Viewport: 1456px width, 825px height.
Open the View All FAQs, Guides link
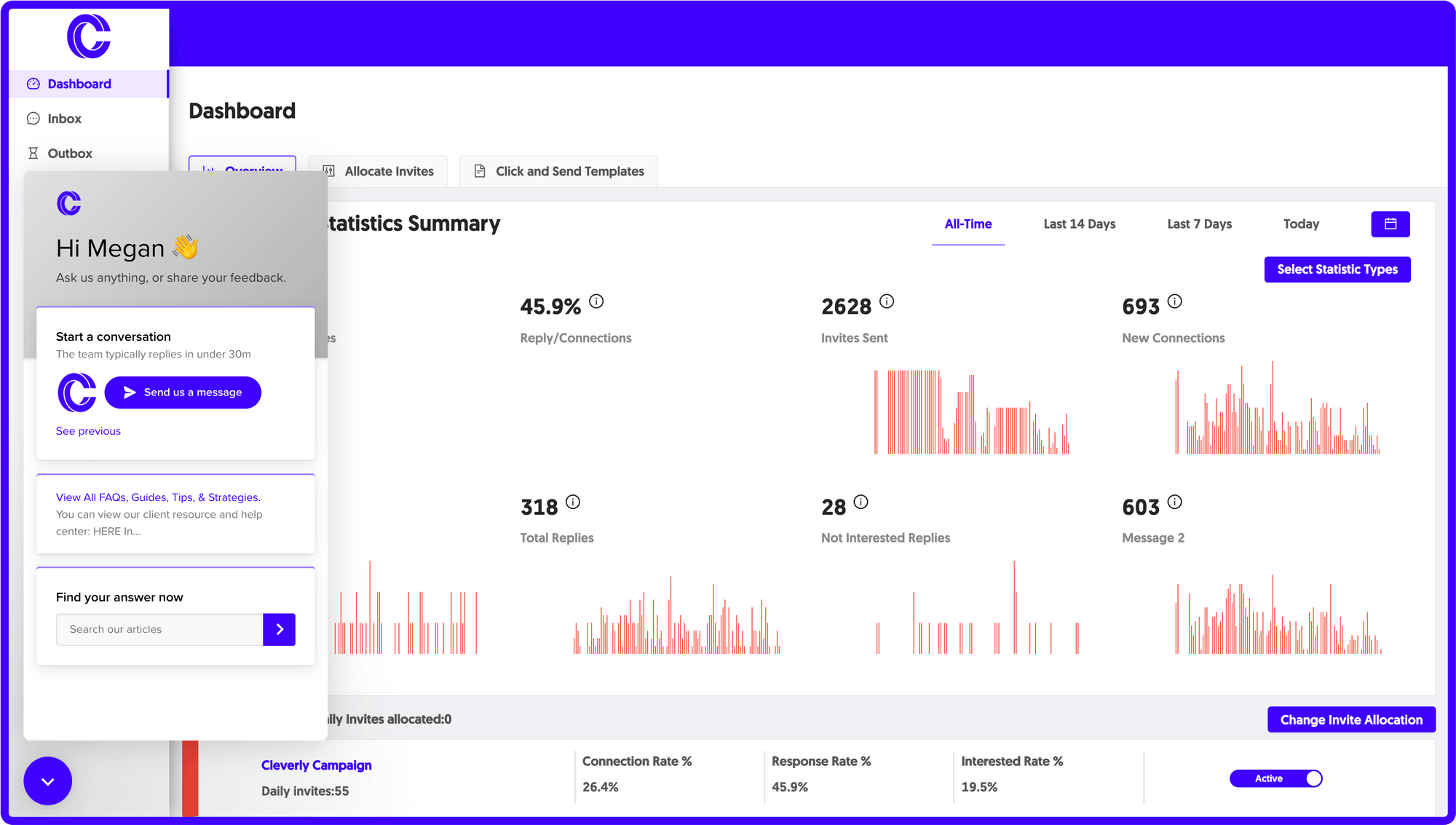pos(157,497)
